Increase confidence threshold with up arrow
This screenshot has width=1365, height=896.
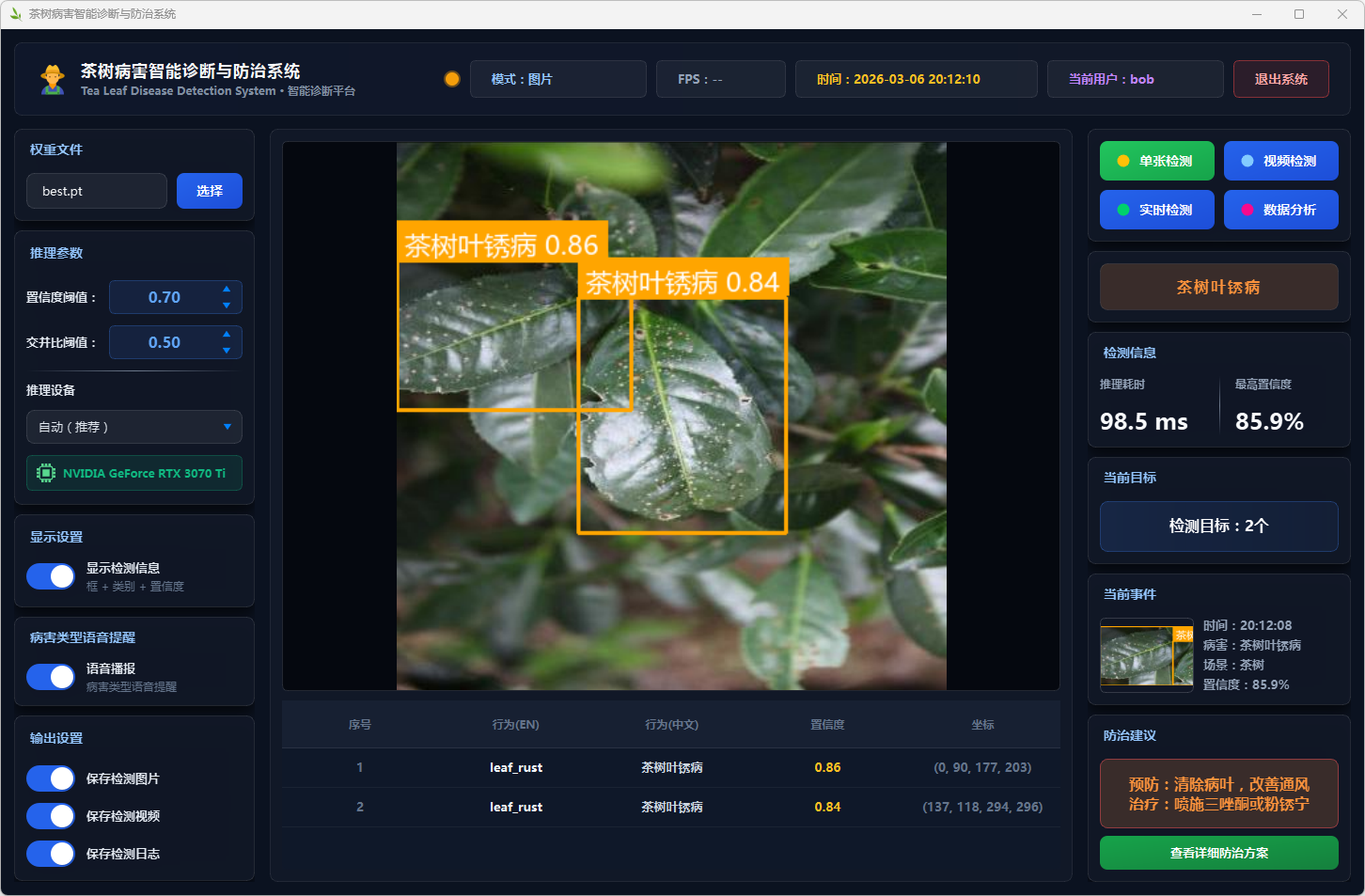click(x=227, y=289)
